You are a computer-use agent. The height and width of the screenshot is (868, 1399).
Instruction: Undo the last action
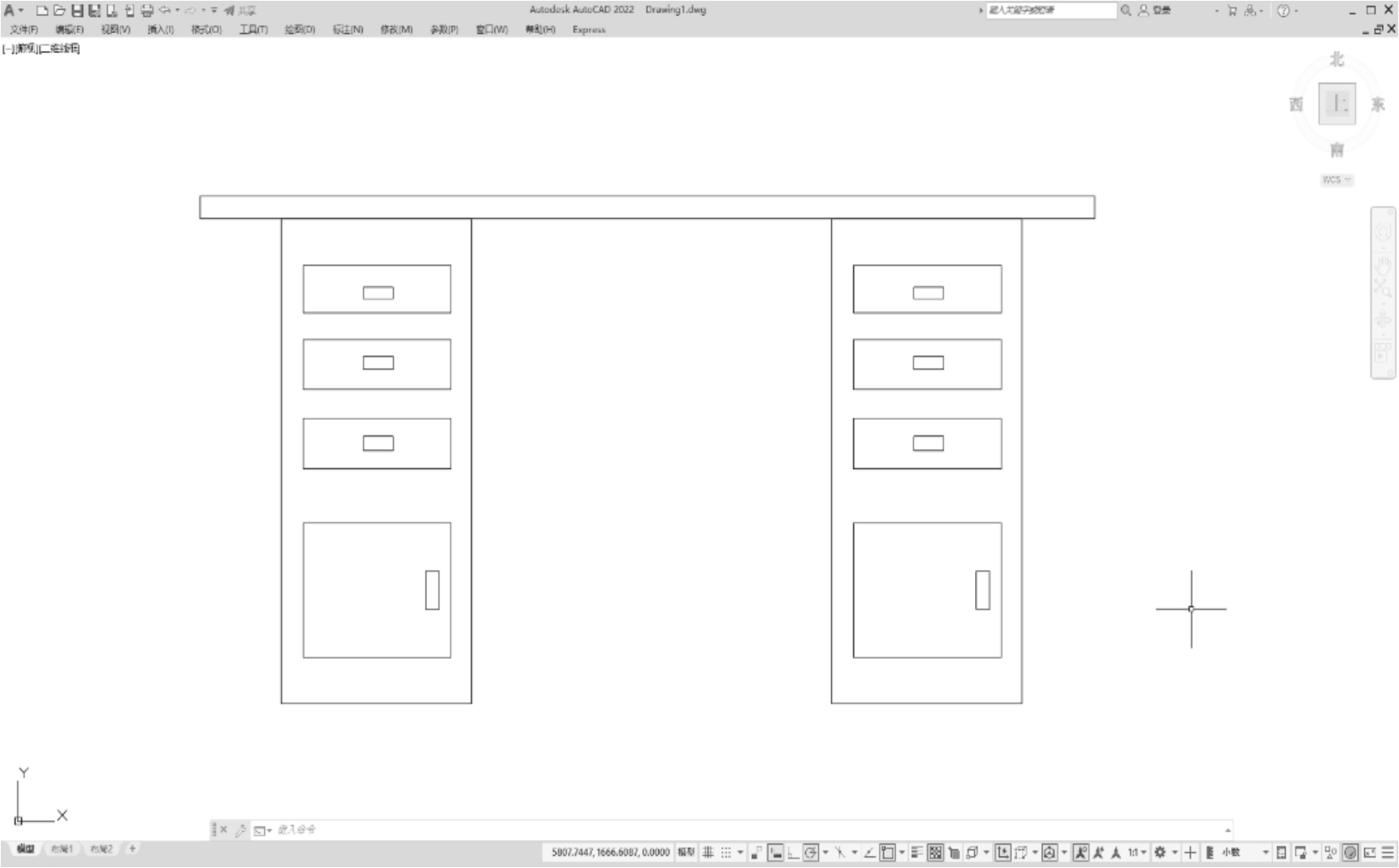(x=165, y=10)
